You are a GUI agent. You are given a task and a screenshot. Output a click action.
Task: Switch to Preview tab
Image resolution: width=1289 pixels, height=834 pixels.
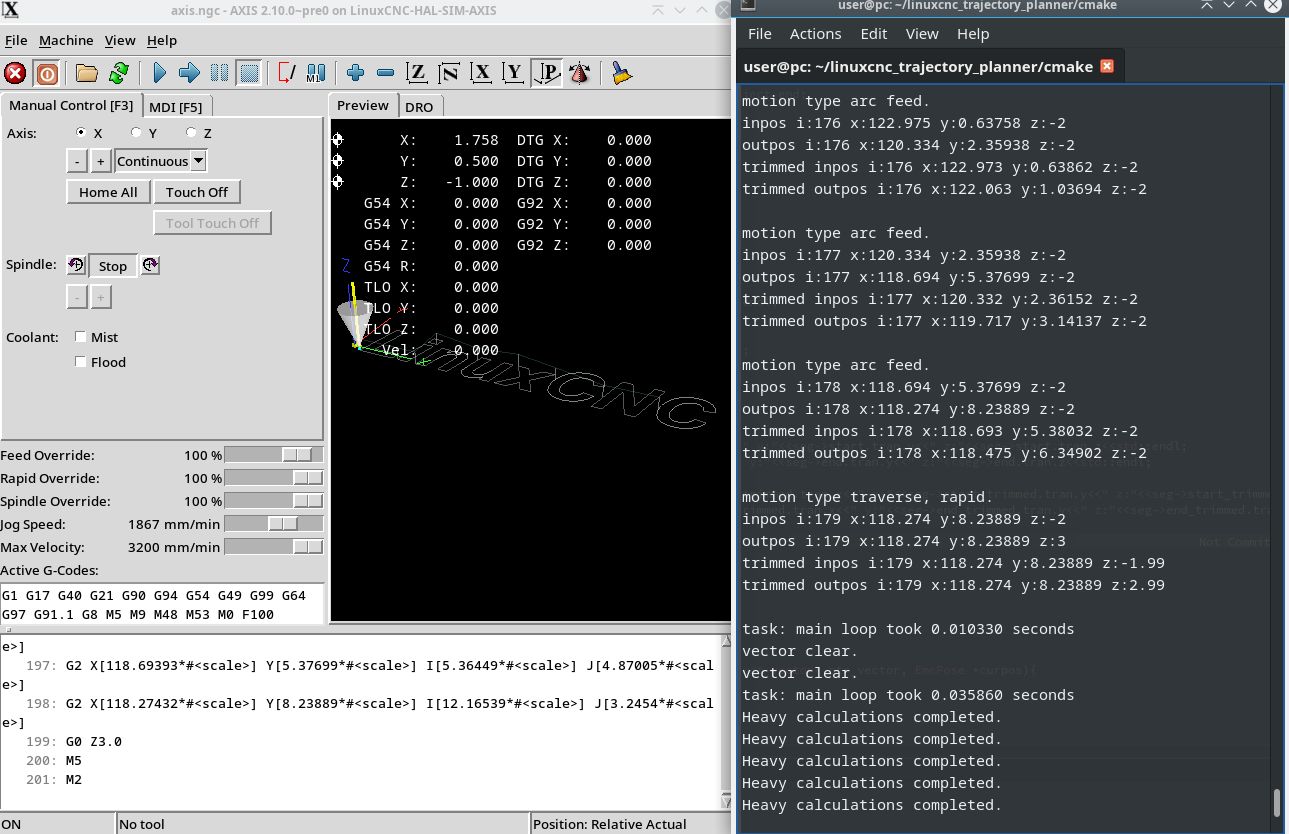tap(363, 105)
